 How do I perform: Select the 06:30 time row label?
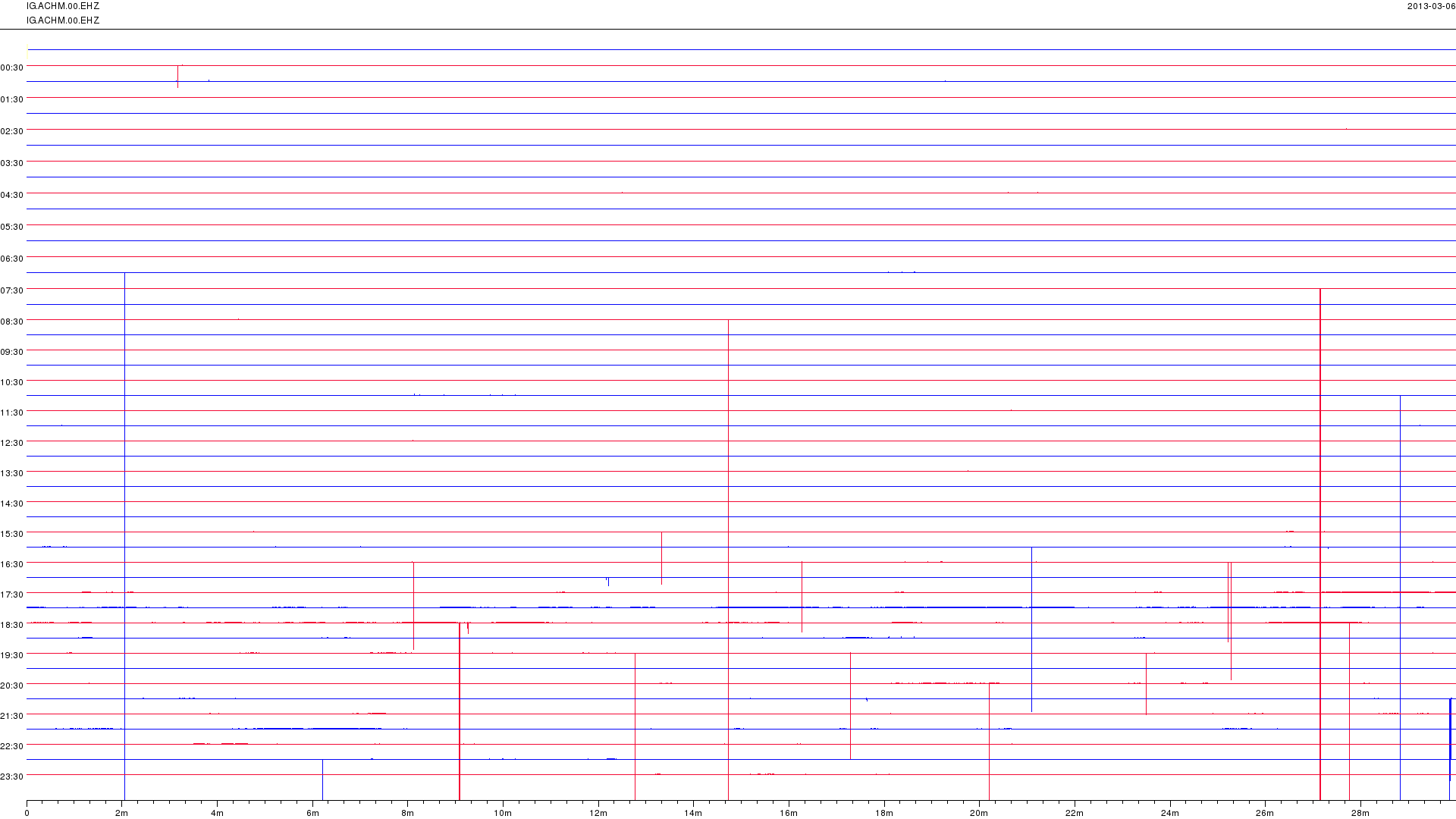[12, 259]
